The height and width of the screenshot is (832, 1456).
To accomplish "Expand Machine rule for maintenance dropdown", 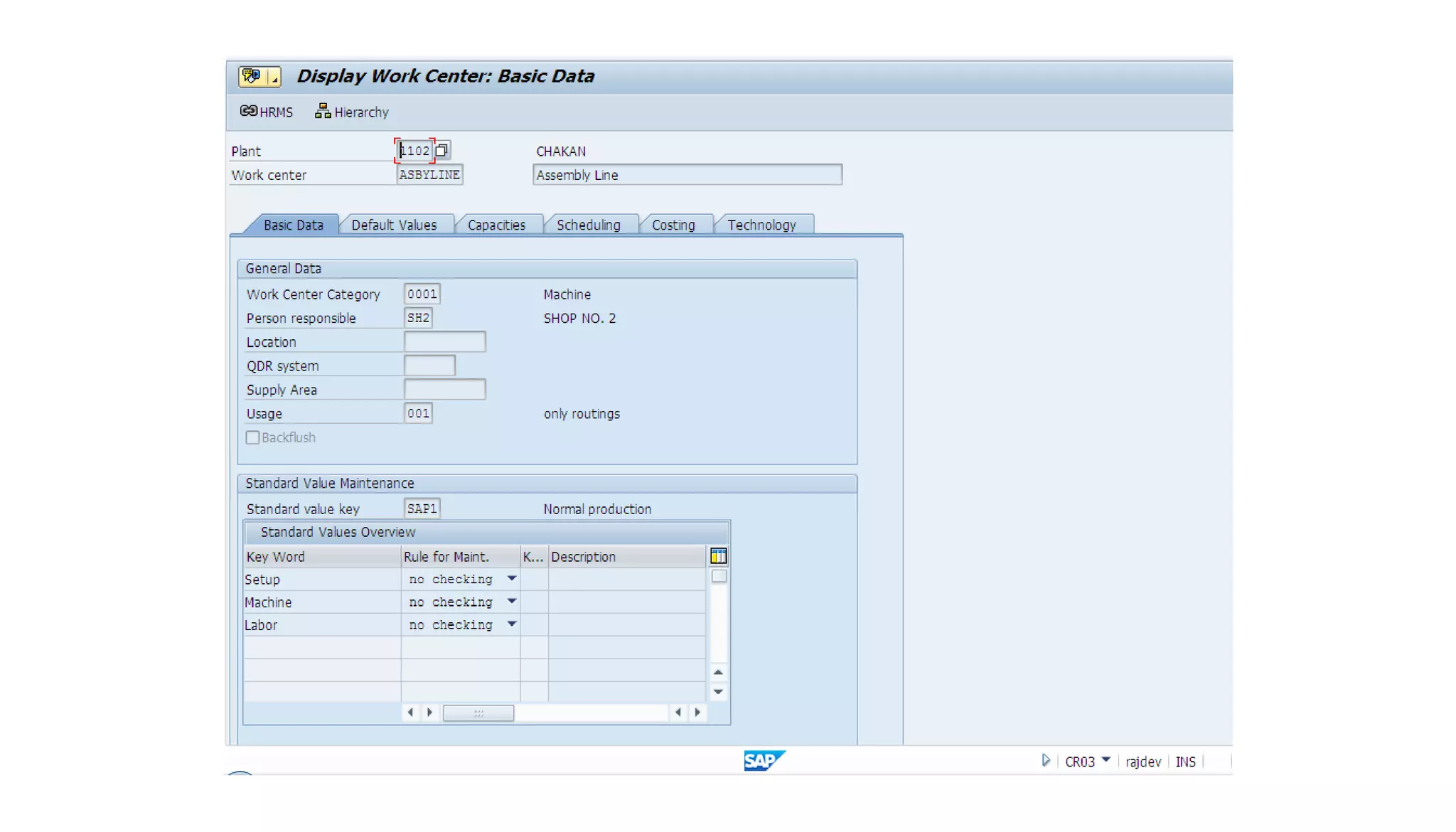I will tap(511, 602).
